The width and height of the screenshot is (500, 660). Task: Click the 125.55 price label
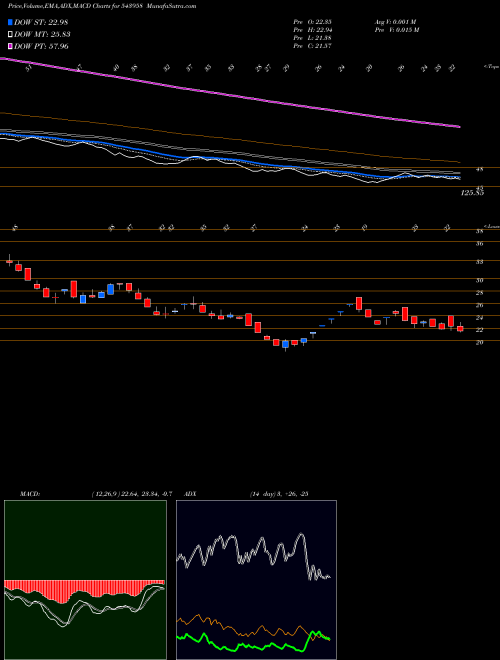[x=472, y=193]
